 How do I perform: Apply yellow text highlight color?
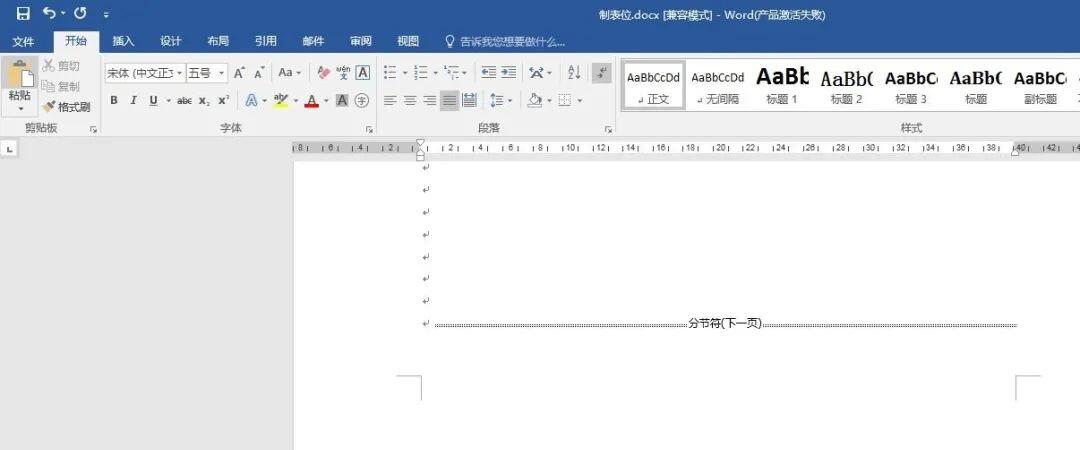280,101
